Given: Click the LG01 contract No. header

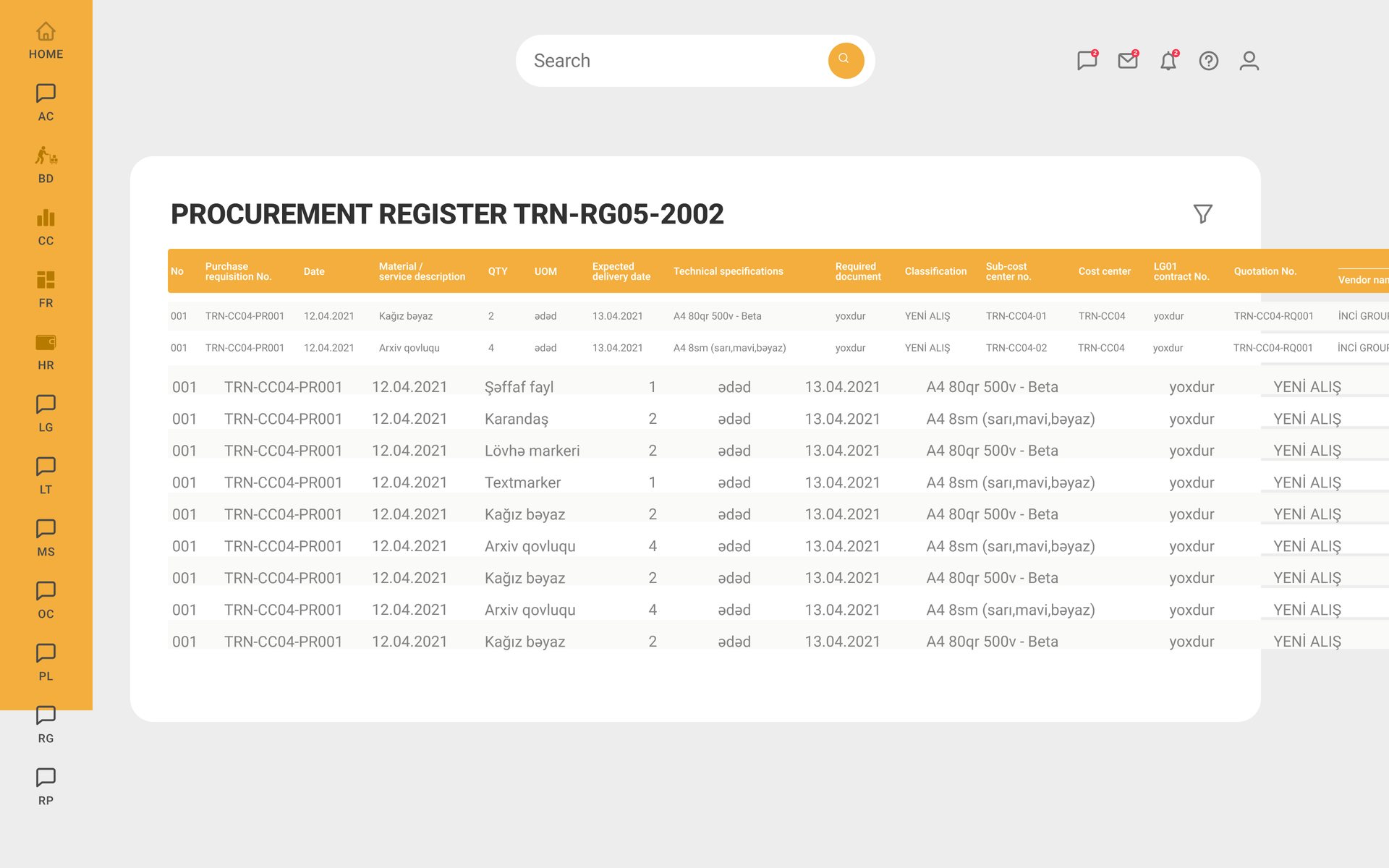Looking at the screenshot, I should (1181, 271).
